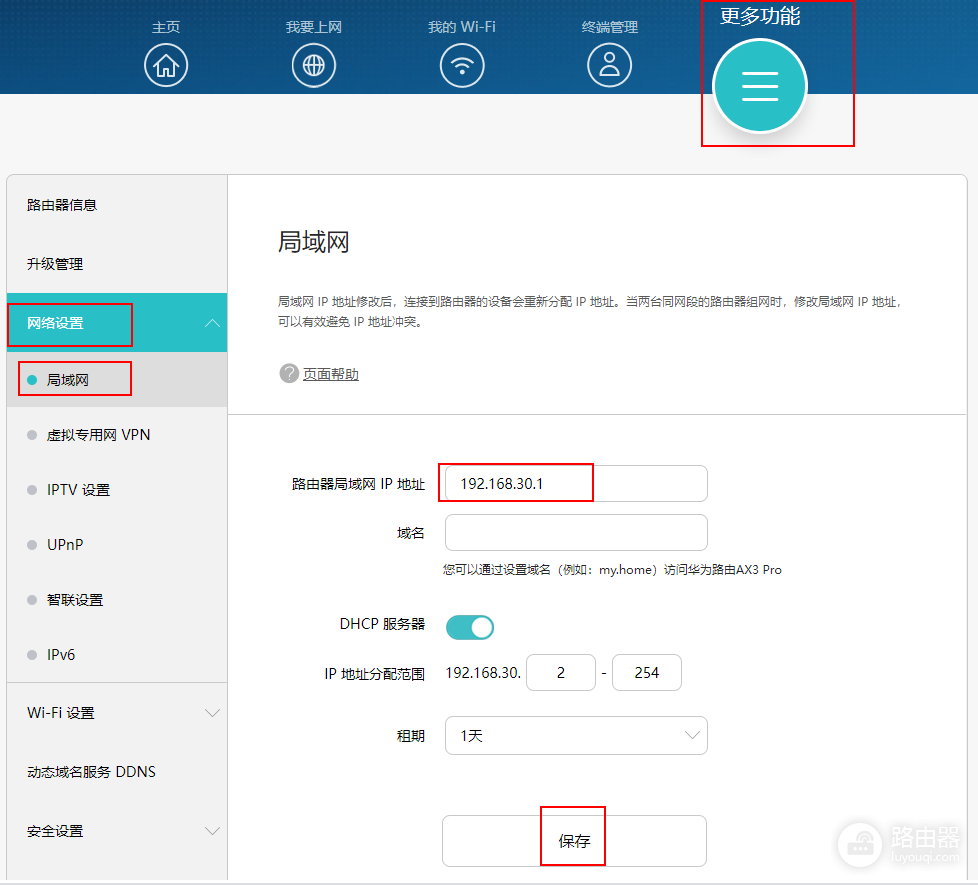The height and width of the screenshot is (885, 978).
Task: Click the IP 地址分配范围 label
Action: [x=374, y=674]
